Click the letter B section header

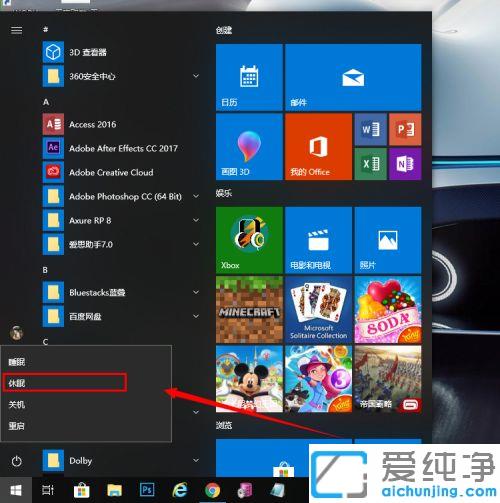[45, 270]
